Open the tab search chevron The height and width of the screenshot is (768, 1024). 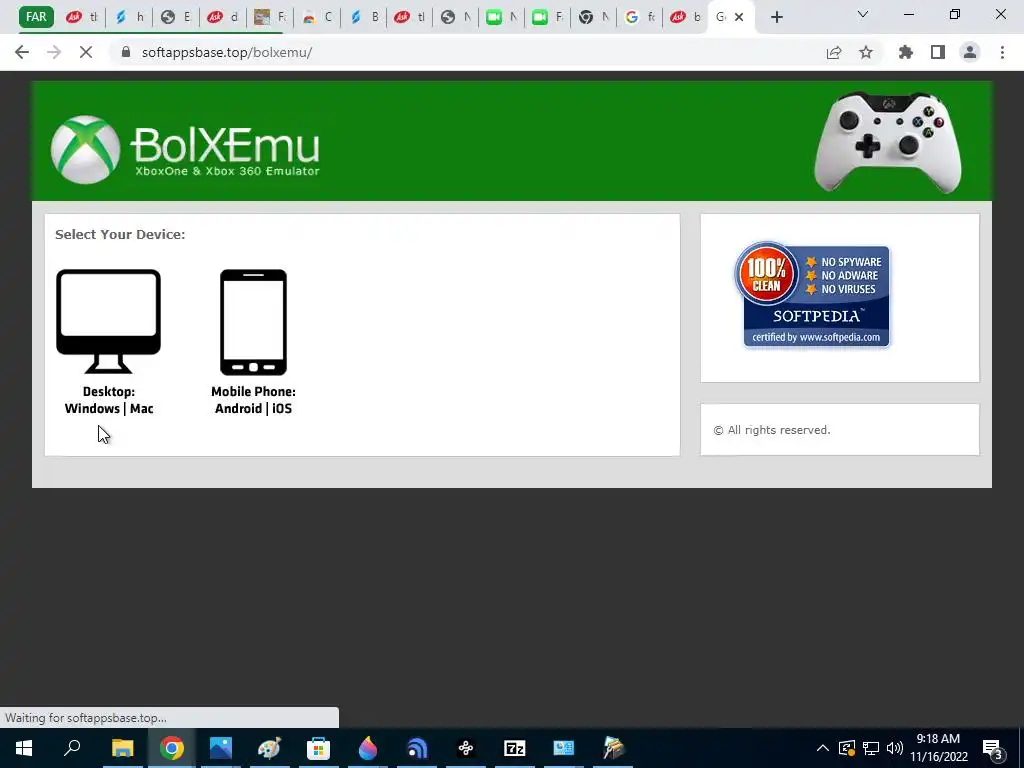click(x=863, y=14)
